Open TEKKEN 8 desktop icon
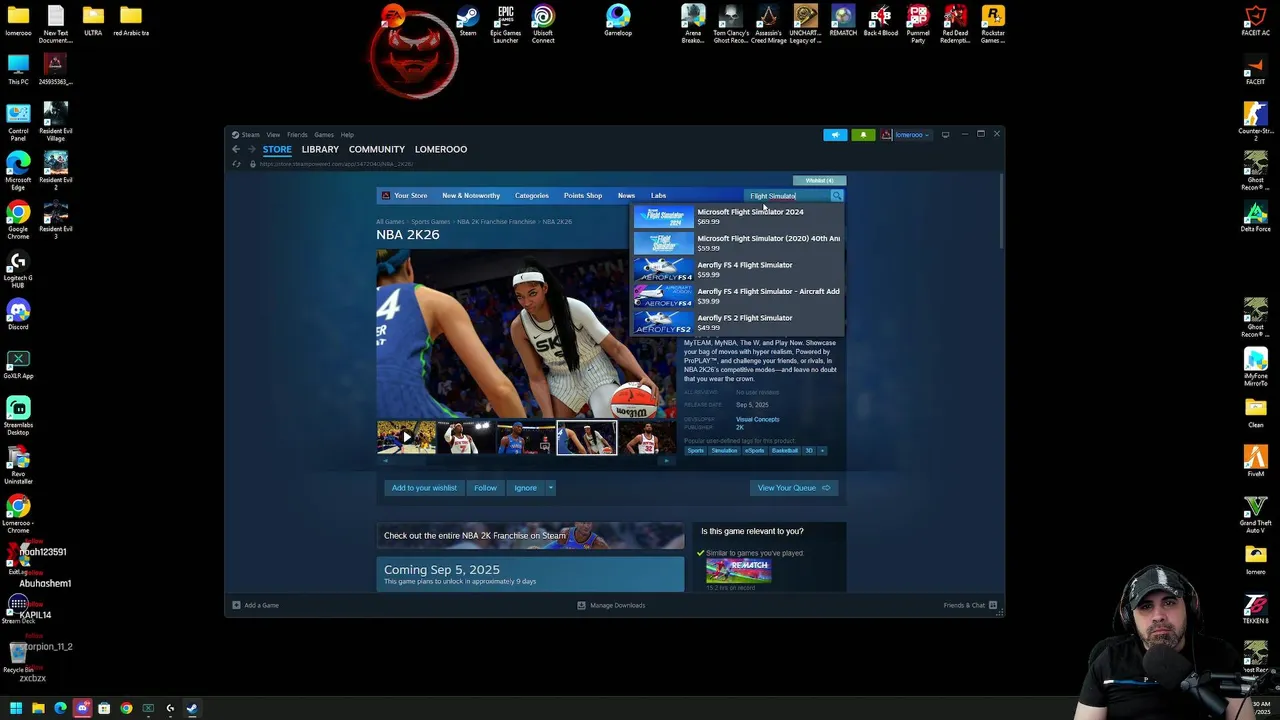The image size is (1280, 720). (1256, 608)
